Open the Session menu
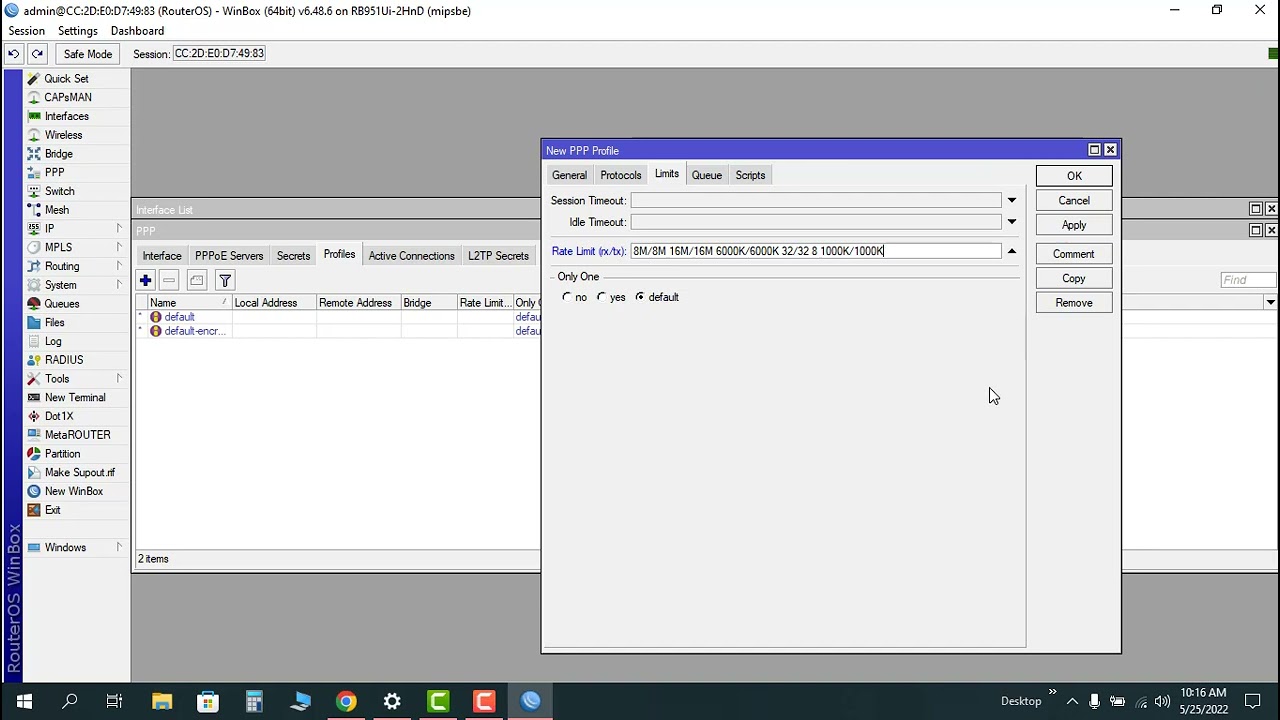The height and width of the screenshot is (720, 1280). point(27,31)
